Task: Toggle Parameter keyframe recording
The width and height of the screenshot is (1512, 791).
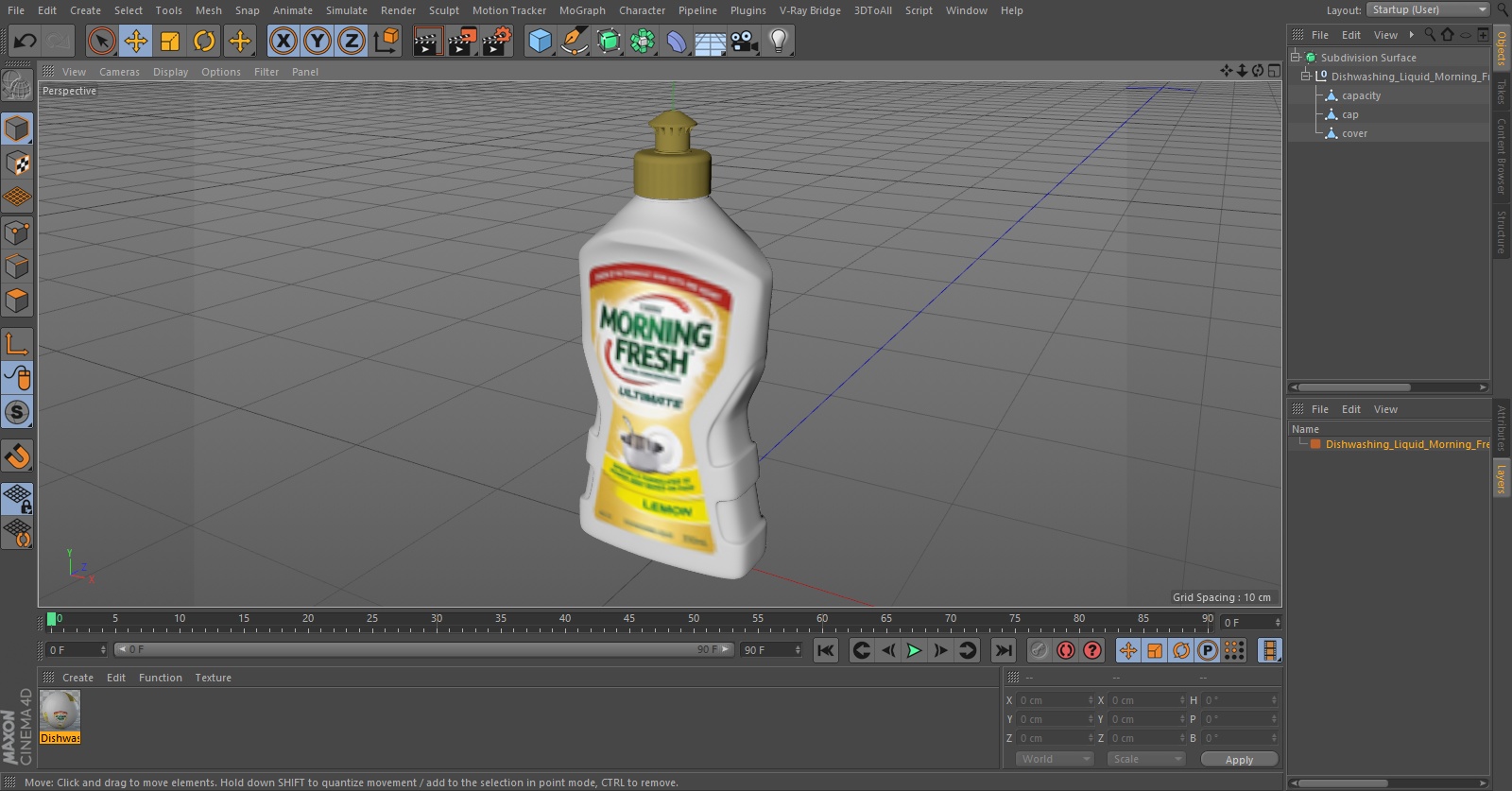Action: point(1208,650)
